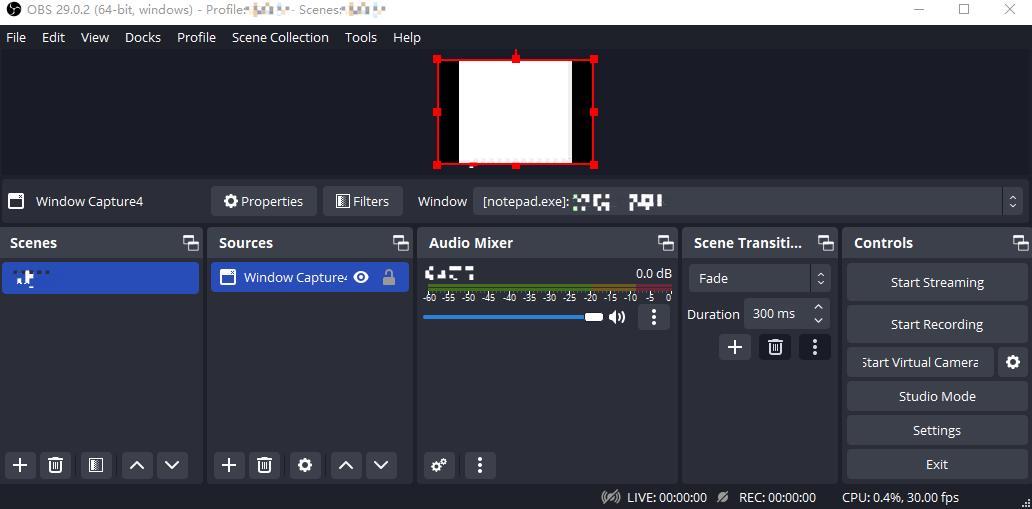This screenshot has width=1032, height=509.
Task: Click Start Virtual Camera
Action: (x=920, y=362)
